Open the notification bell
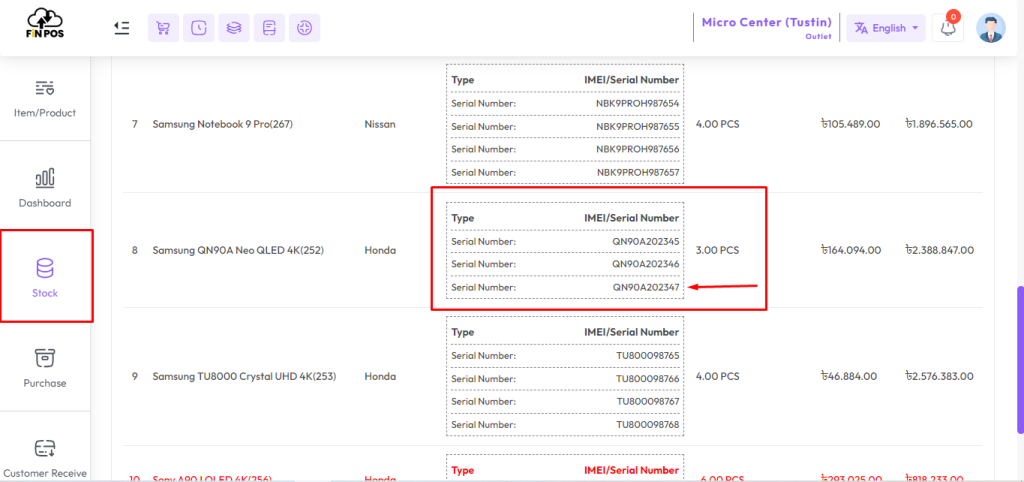Viewport: 1024px width, 482px height. [948, 28]
